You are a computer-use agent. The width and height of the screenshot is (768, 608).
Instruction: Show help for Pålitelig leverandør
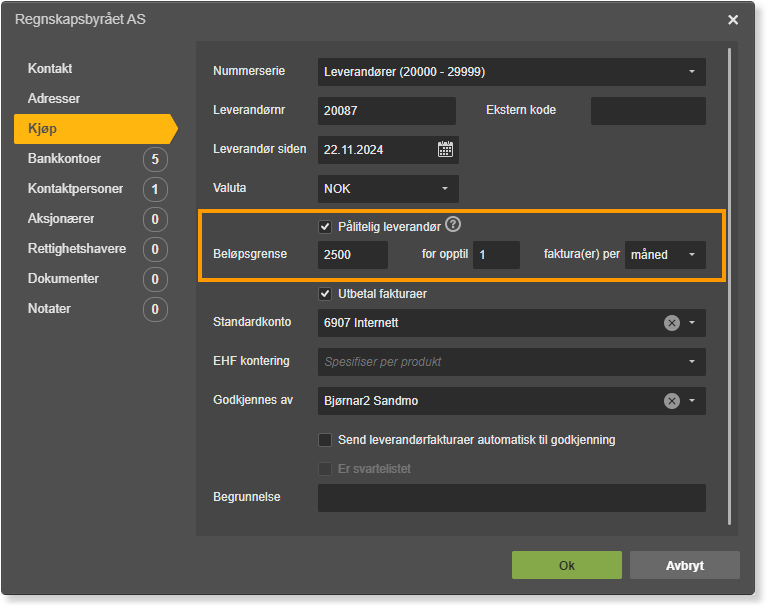pyautogui.click(x=453, y=225)
